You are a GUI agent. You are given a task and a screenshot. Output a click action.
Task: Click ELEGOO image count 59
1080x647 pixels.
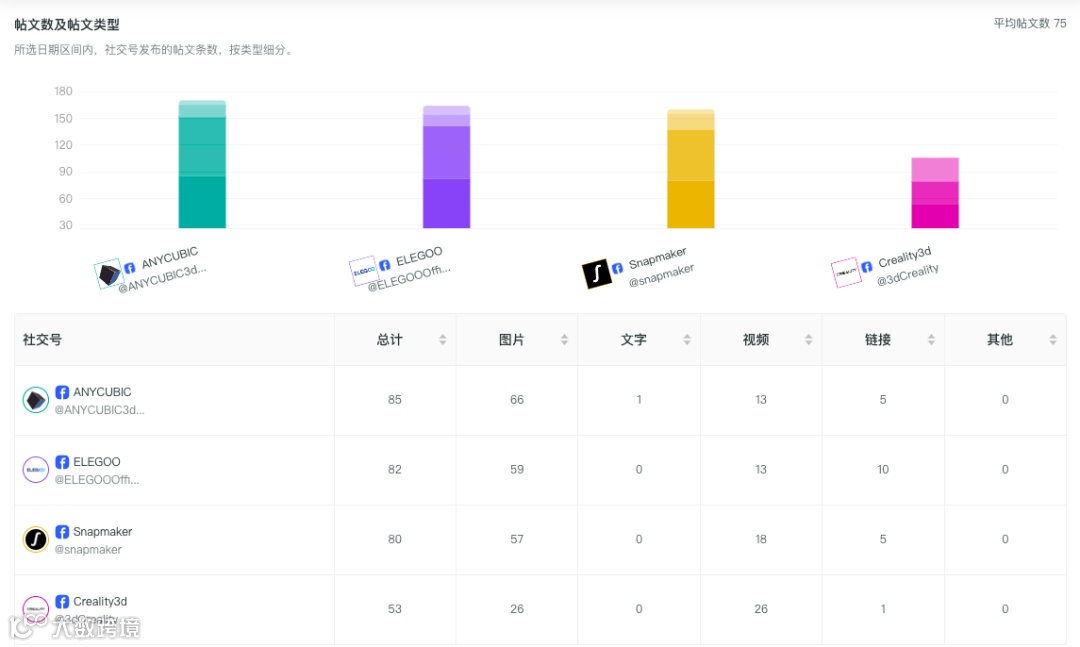coord(517,469)
